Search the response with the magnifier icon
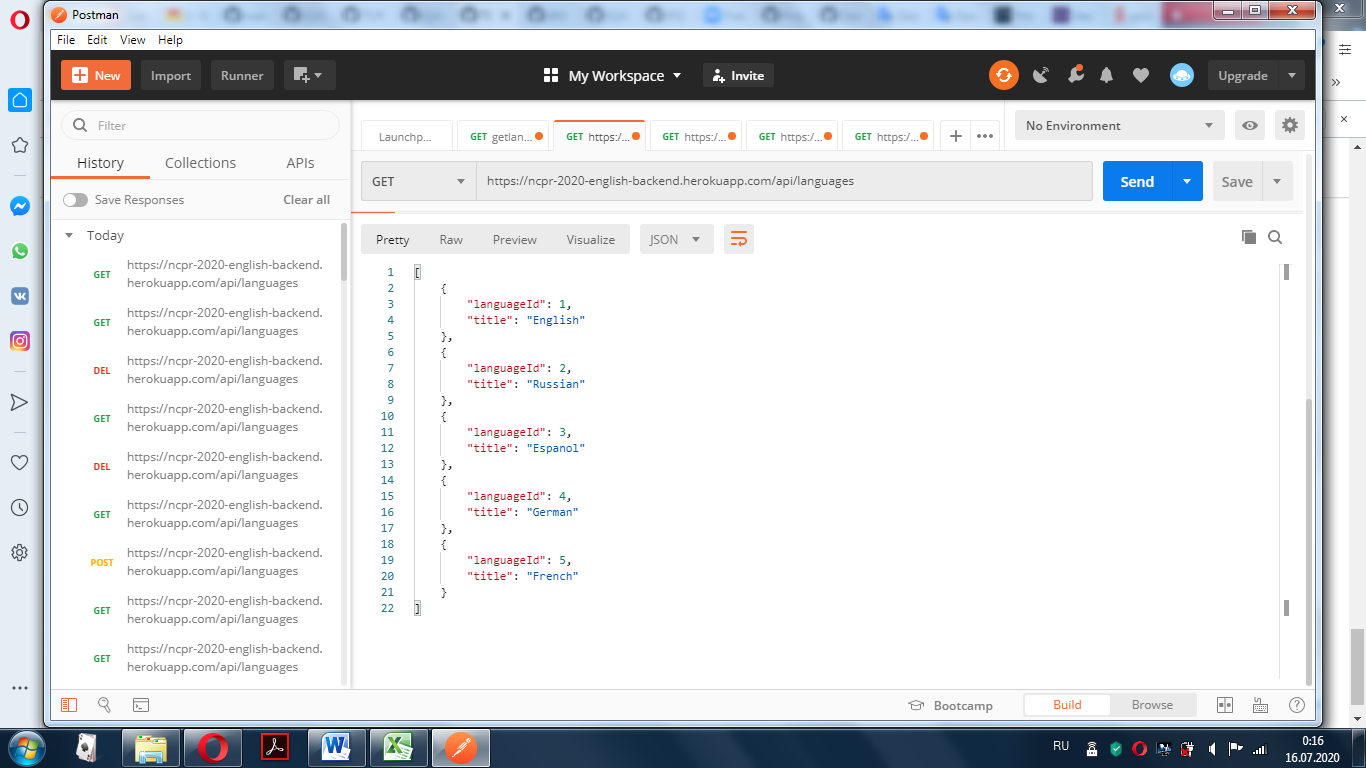This screenshot has height=768, width=1366. [1276, 238]
